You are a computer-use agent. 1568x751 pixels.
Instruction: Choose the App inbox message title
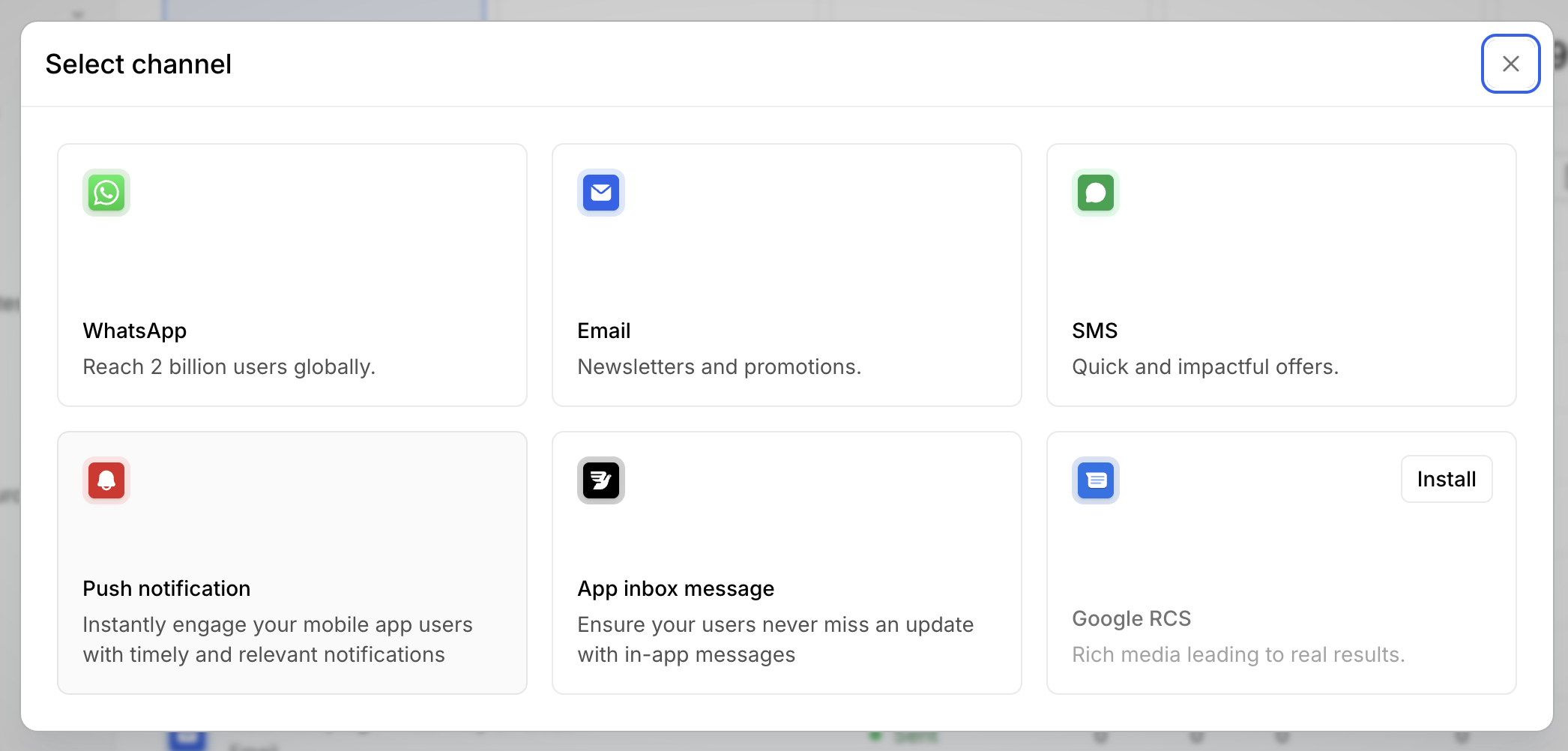coord(675,588)
